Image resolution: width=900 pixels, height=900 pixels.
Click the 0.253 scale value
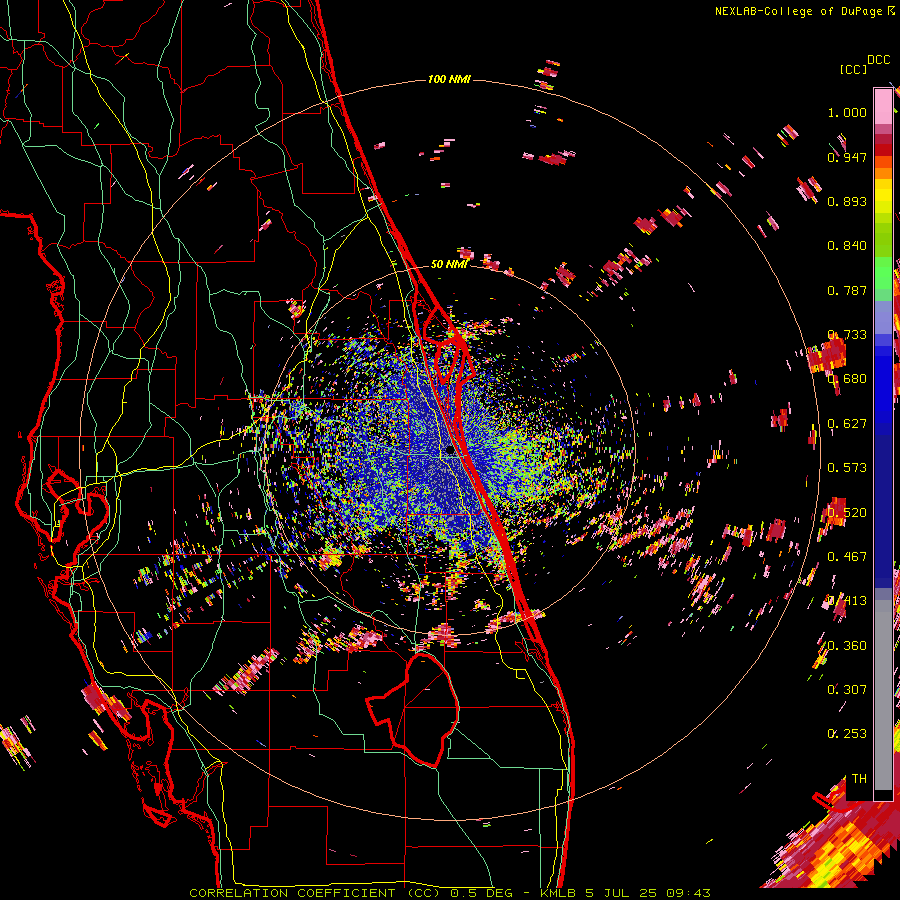pos(847,734)
